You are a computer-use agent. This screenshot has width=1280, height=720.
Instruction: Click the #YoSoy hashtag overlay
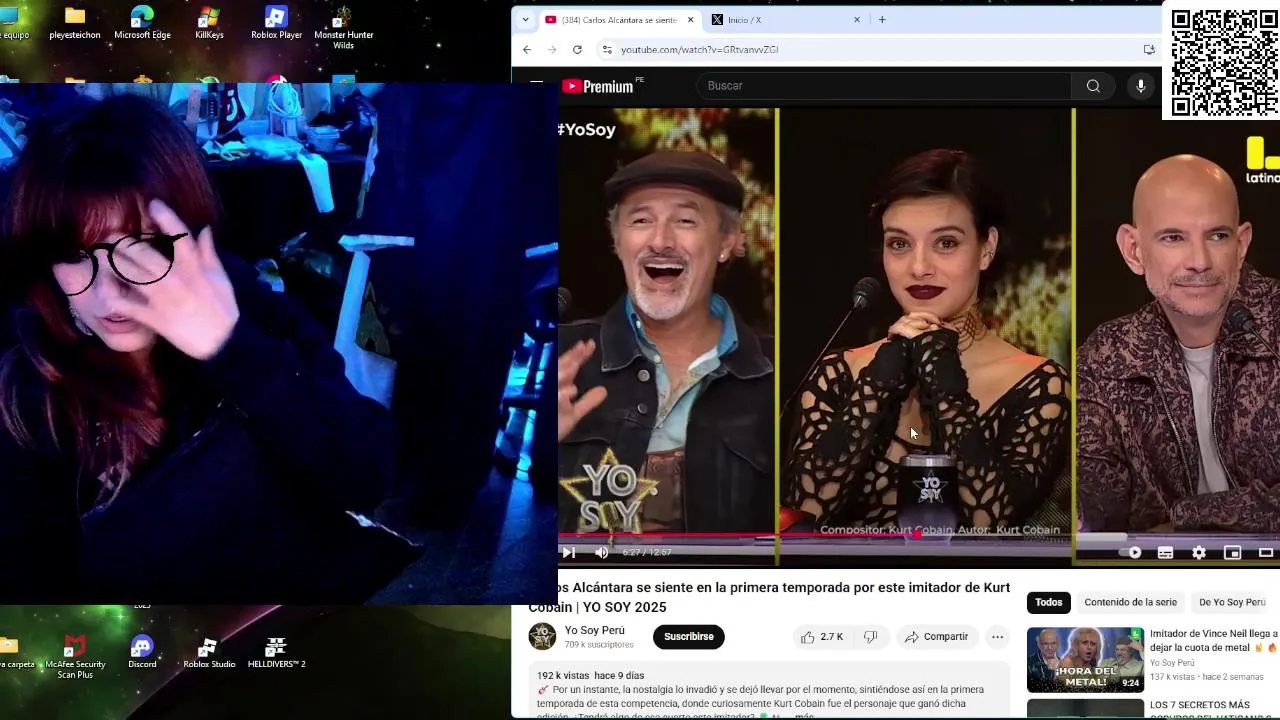(587, 130)
